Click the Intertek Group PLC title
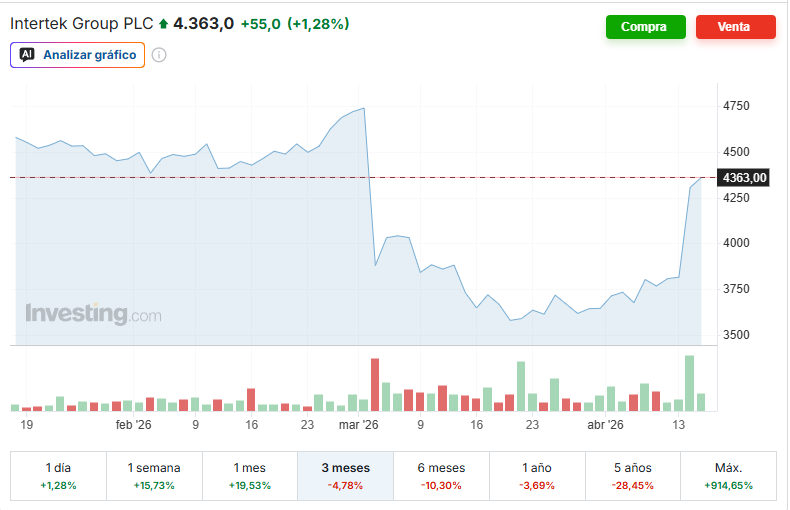This screenshot has width=790, height=510. (x=82, y=24)
